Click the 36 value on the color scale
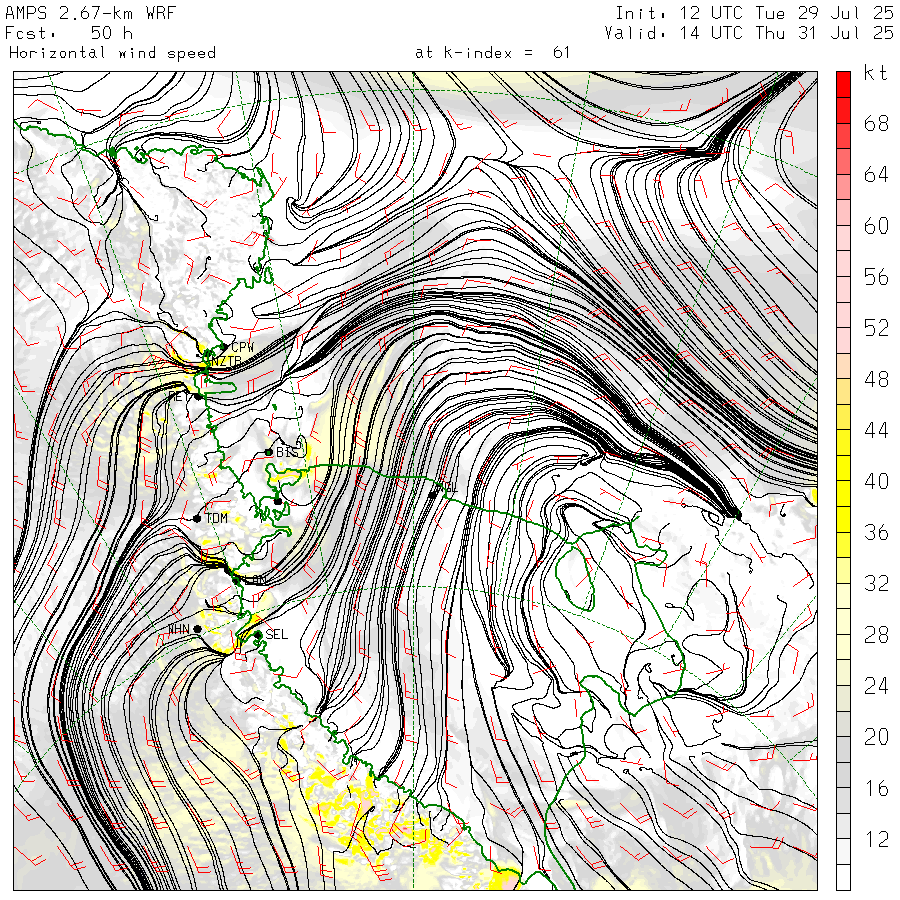Viewport: 900px width, 900px height. (x=876, y=532)
